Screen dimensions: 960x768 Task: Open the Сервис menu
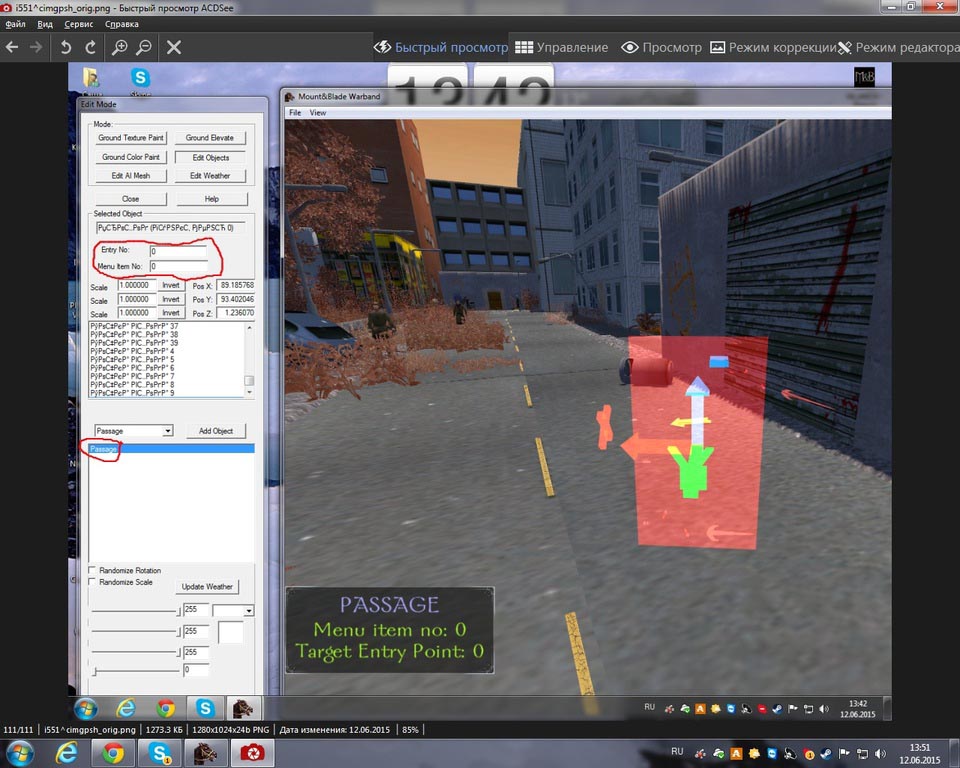(78, 24)
